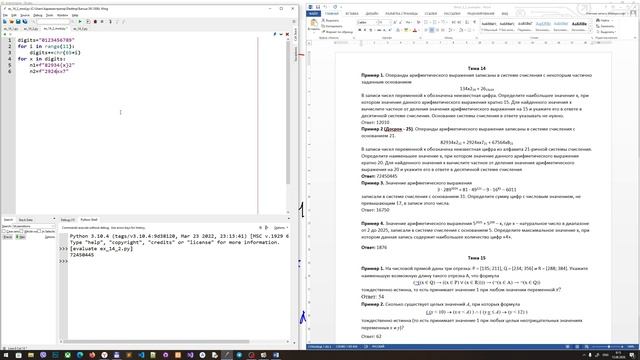Open the Debug menu in Wing
Viewport: 640px width, 360px height.
[x=38, y=15]
